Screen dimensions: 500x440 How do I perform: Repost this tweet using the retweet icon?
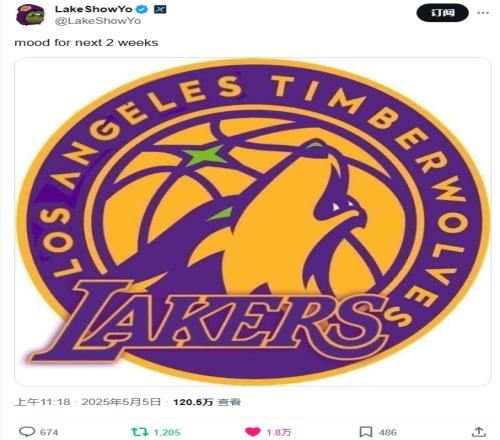click(x=140, y=432)
